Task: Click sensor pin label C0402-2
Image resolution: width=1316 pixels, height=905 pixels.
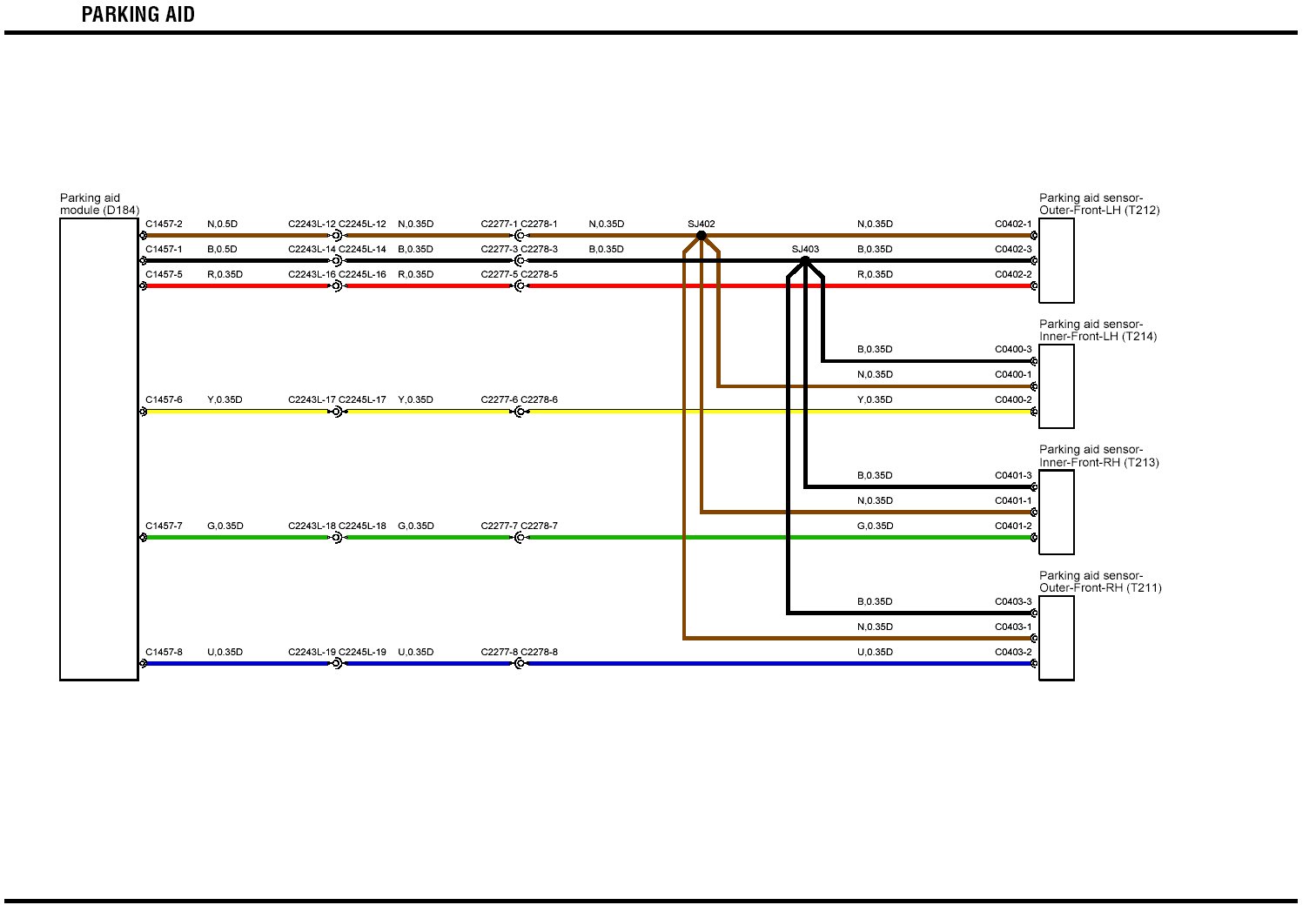Action: [x=1013, y=275]
